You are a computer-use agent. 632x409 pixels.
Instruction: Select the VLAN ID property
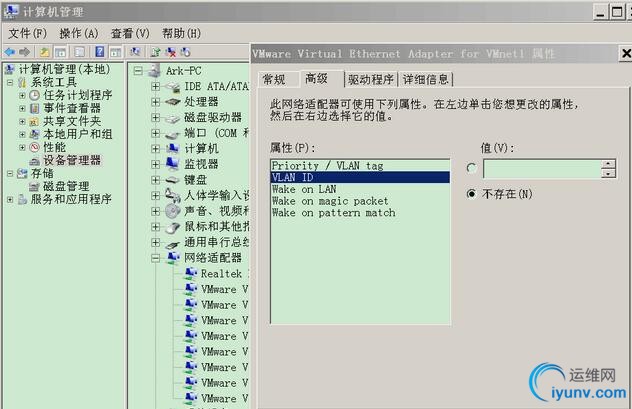[360, 177]
